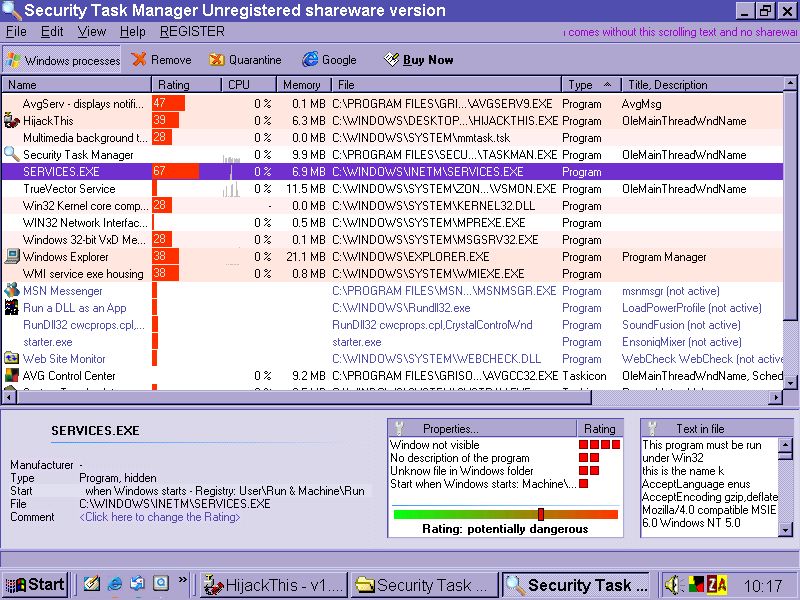Select the starter.exe process row
The height and width of the screenshot is (600, 800).
pyautogui.click(x=393, y=342)
